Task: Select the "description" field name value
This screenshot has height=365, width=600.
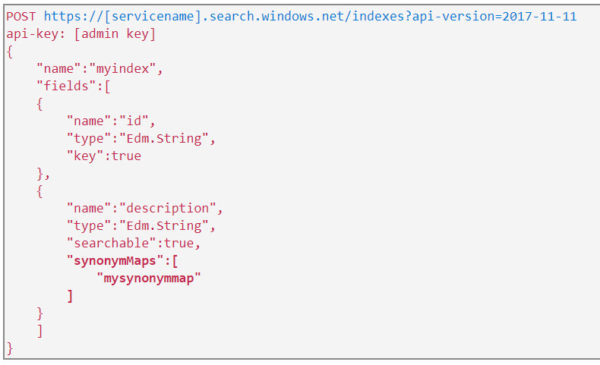Action: (168, 208)
